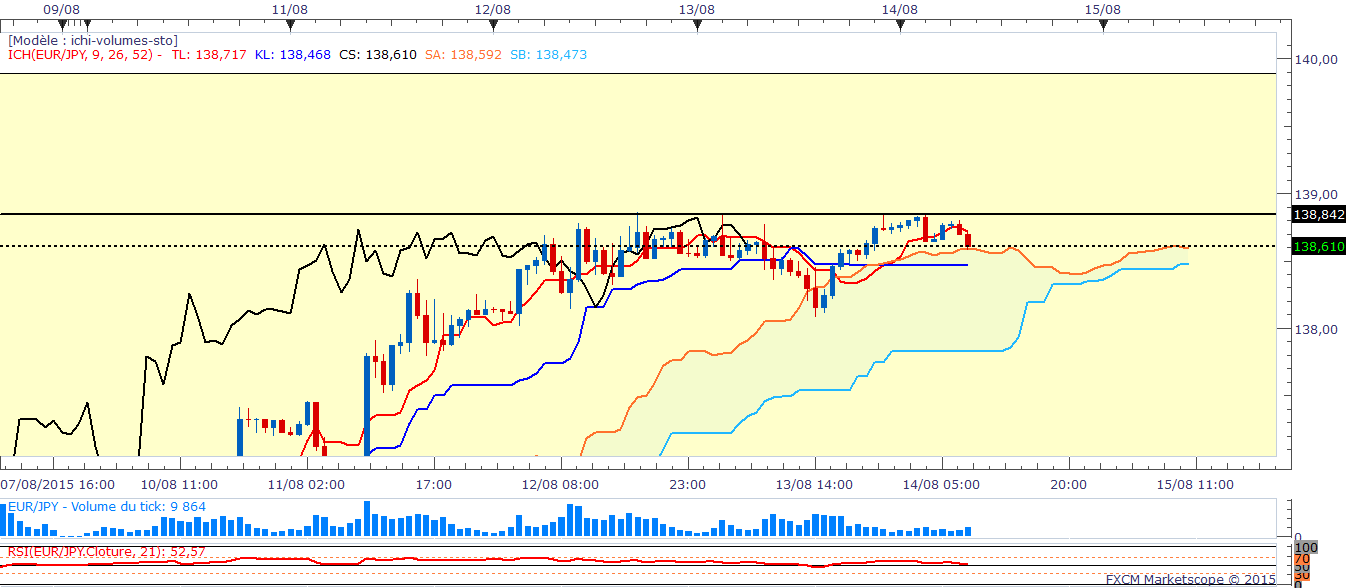Image resolution: width=1349 pixels, height=588 pixels.
Task: Click the 11/08 02:00 time axis label
Action: coord(306,484)
